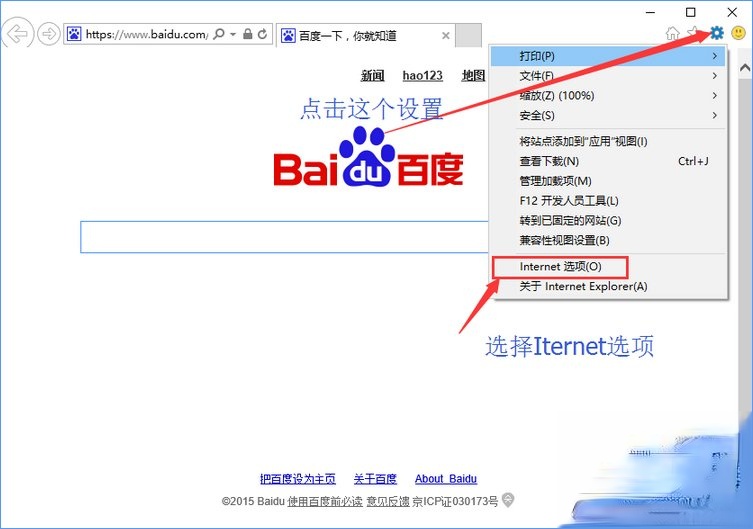Click the shield badge icon after ICP number
Image resolution: width=753 pixels, height=529 pixels.
[x=508, y=500]
